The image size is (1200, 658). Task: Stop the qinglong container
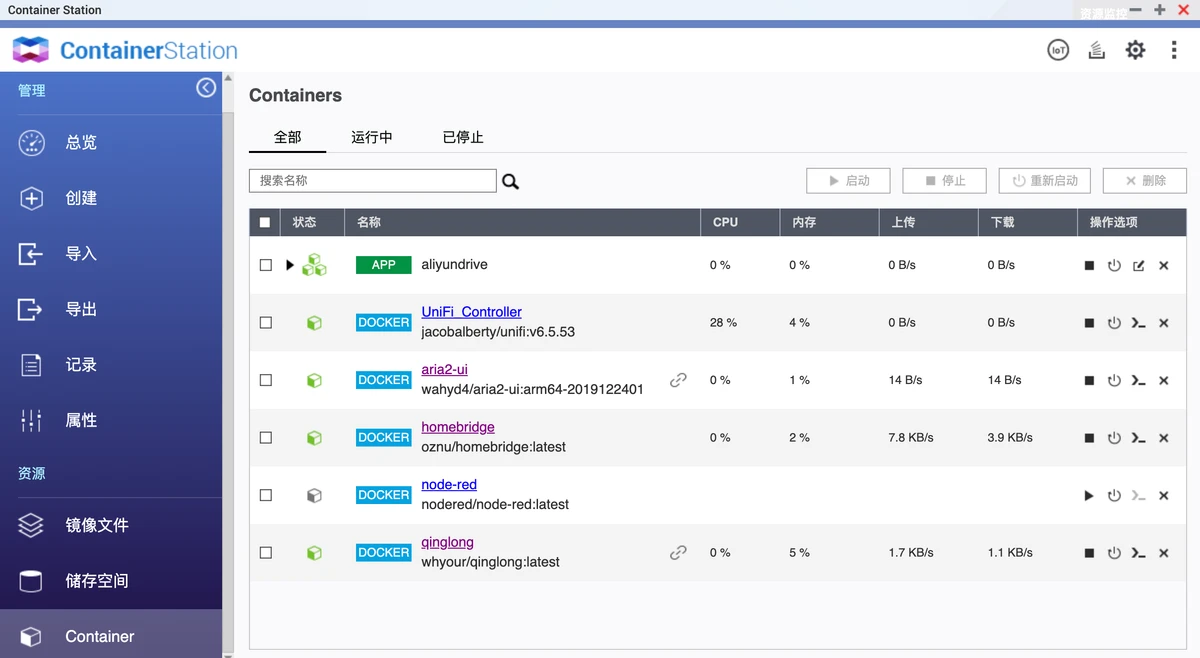click(x=1089, y=553)
